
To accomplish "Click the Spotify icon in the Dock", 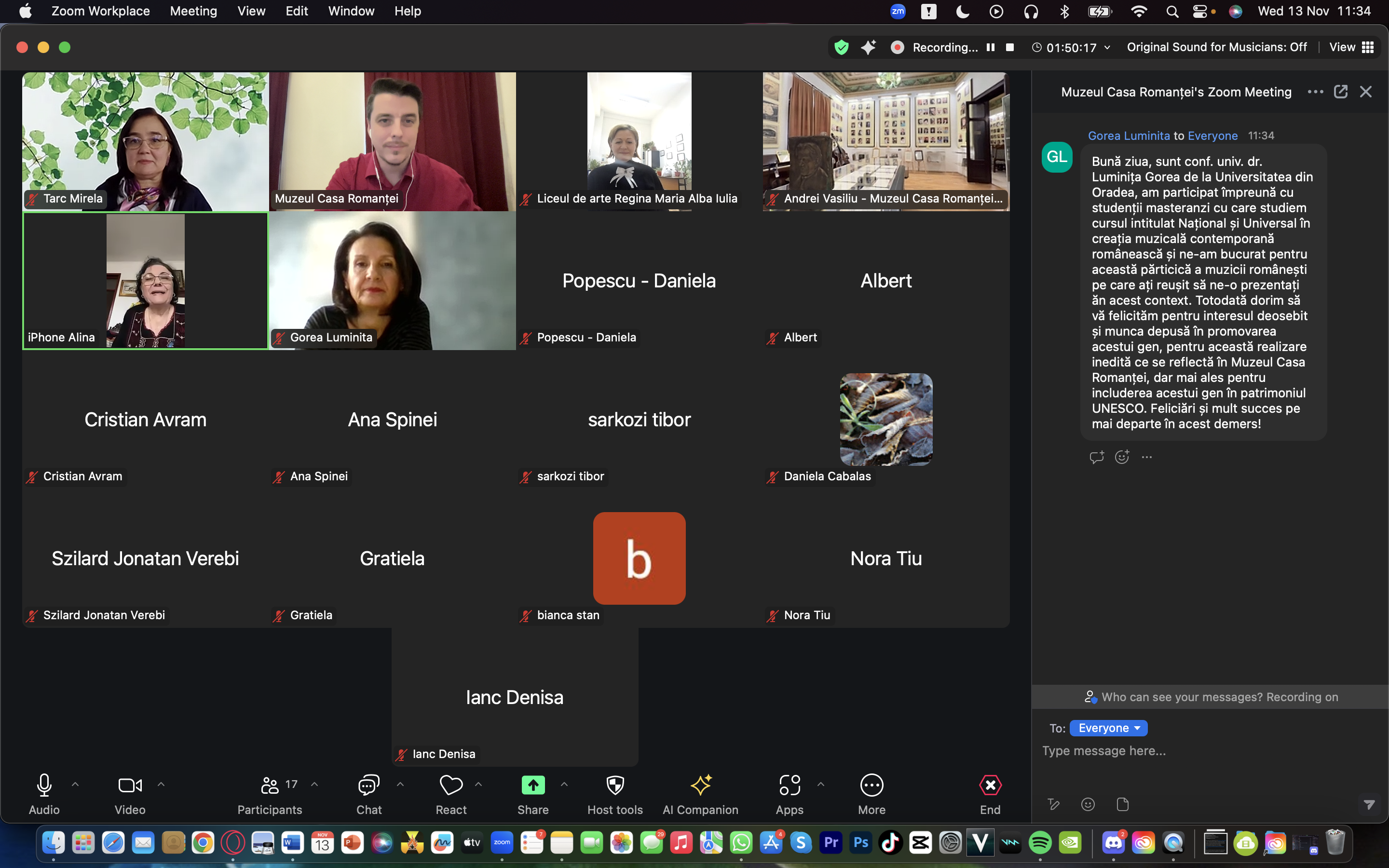I will tap(1040, 843).
